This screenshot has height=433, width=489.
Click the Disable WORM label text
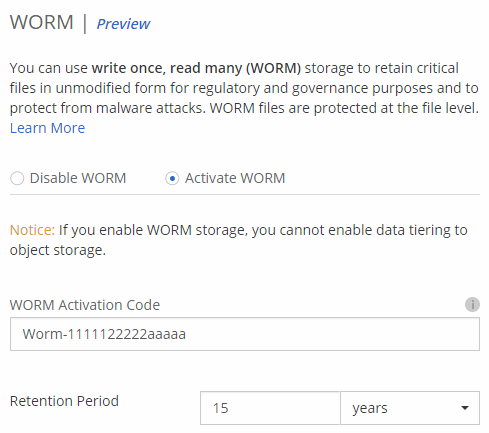(x=78, y=178)
